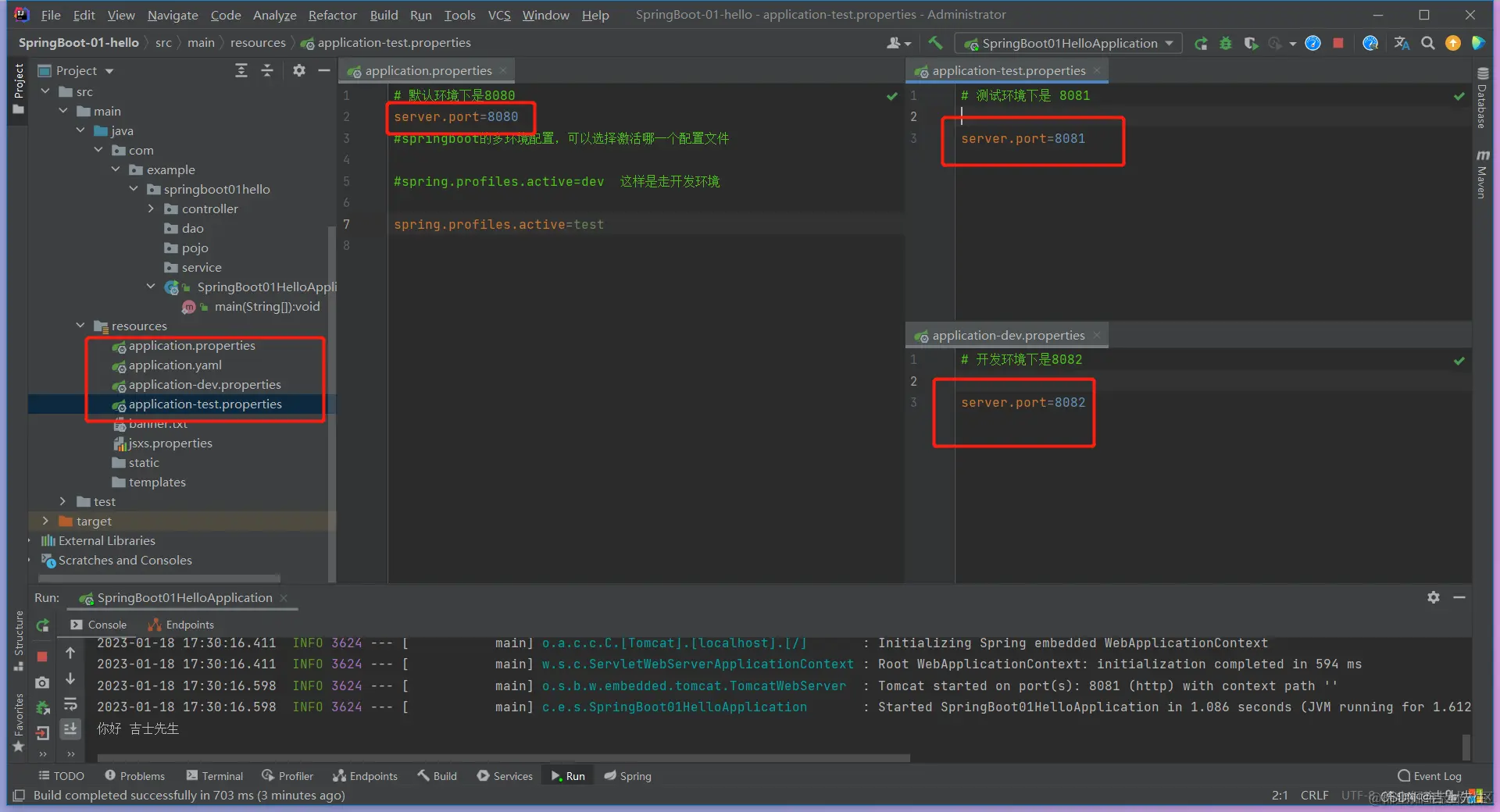1500x812 pixels.
Task: Open the Event Log
Action: click(x=1430, y=776)
